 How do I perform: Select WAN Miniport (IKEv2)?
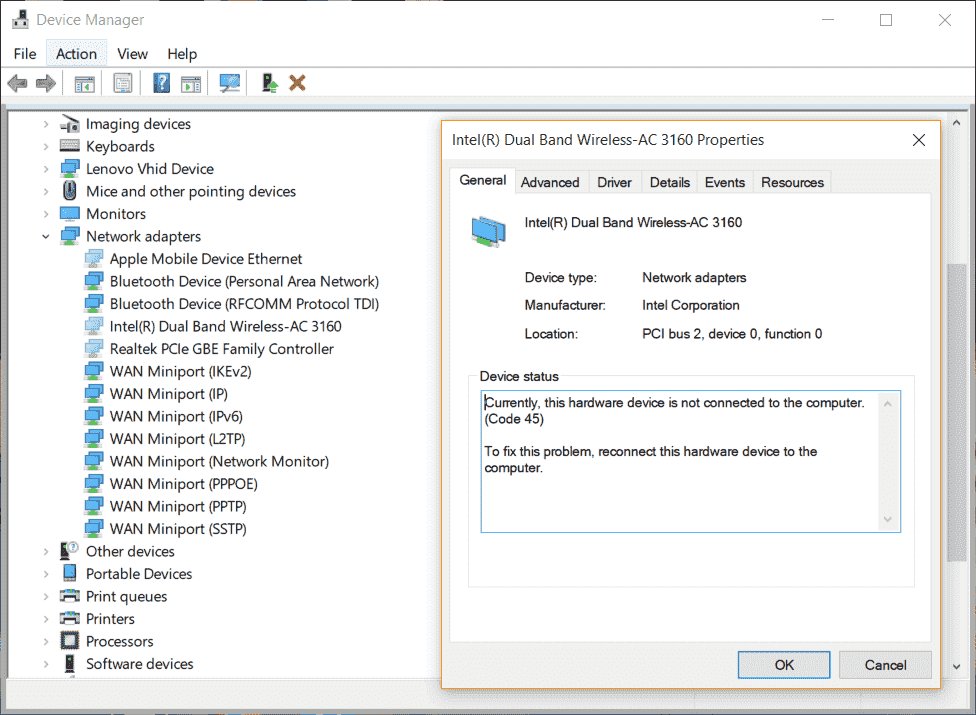[x=181, y=372]
